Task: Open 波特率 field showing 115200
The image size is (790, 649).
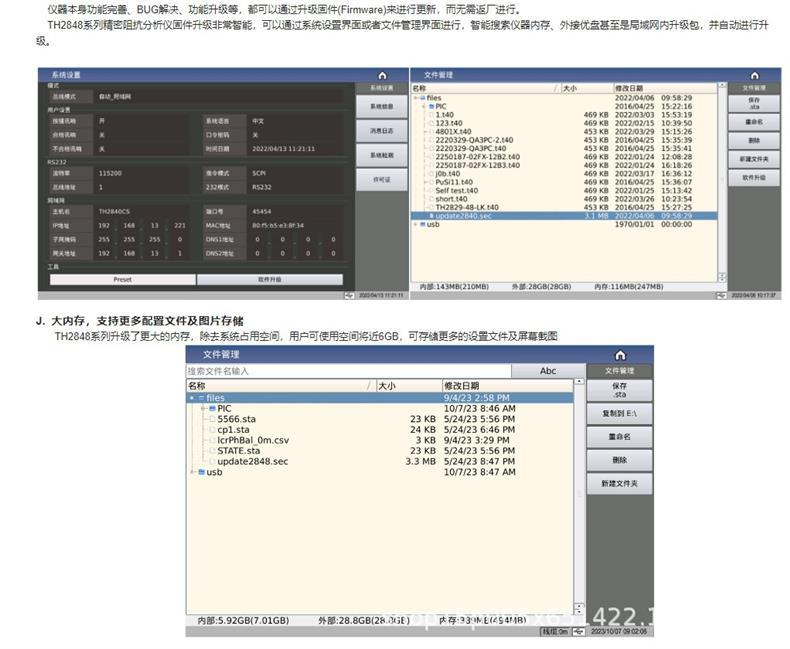Action: [142, 173]
